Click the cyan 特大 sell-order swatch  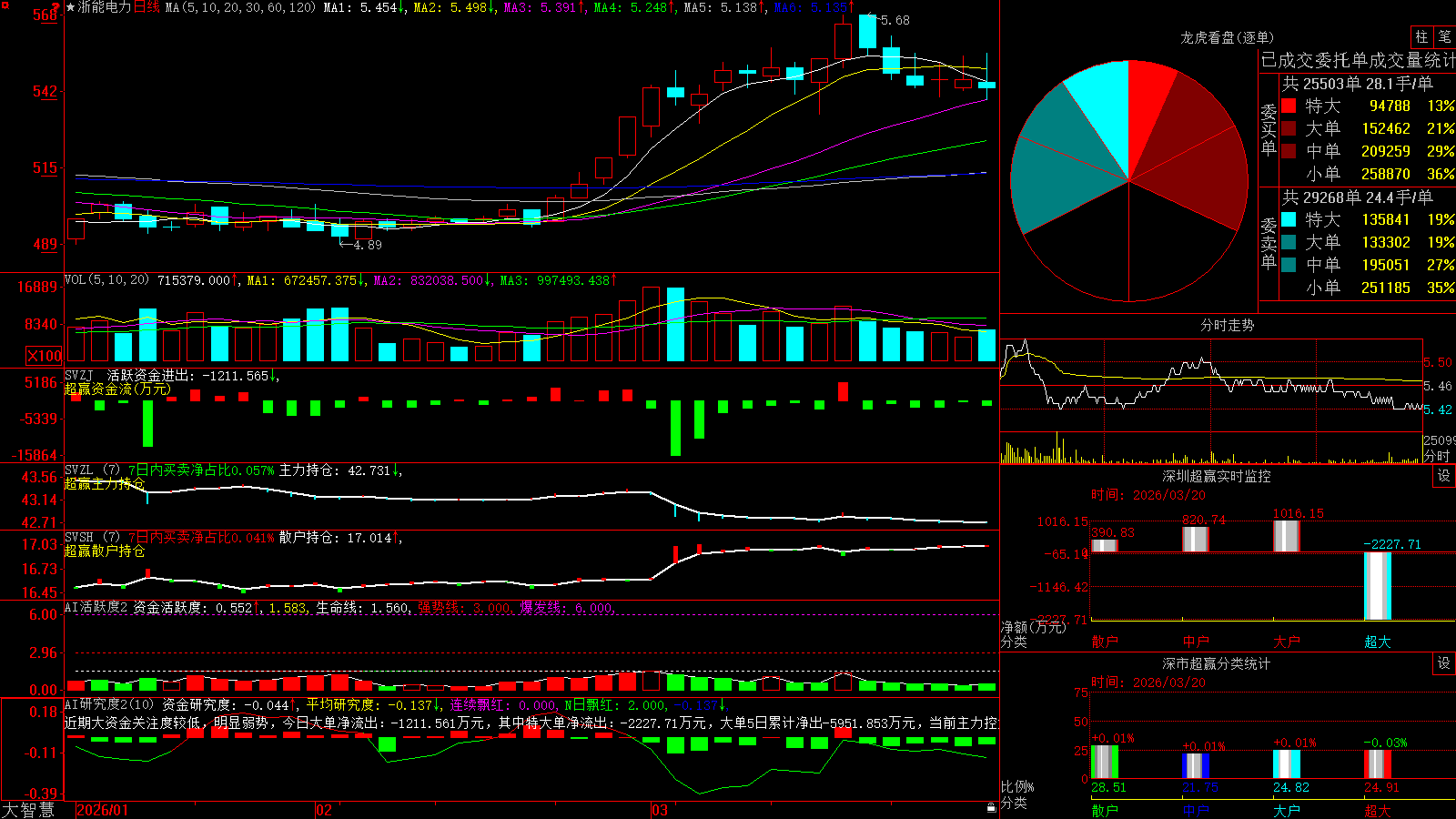(x=1289, y=219)
